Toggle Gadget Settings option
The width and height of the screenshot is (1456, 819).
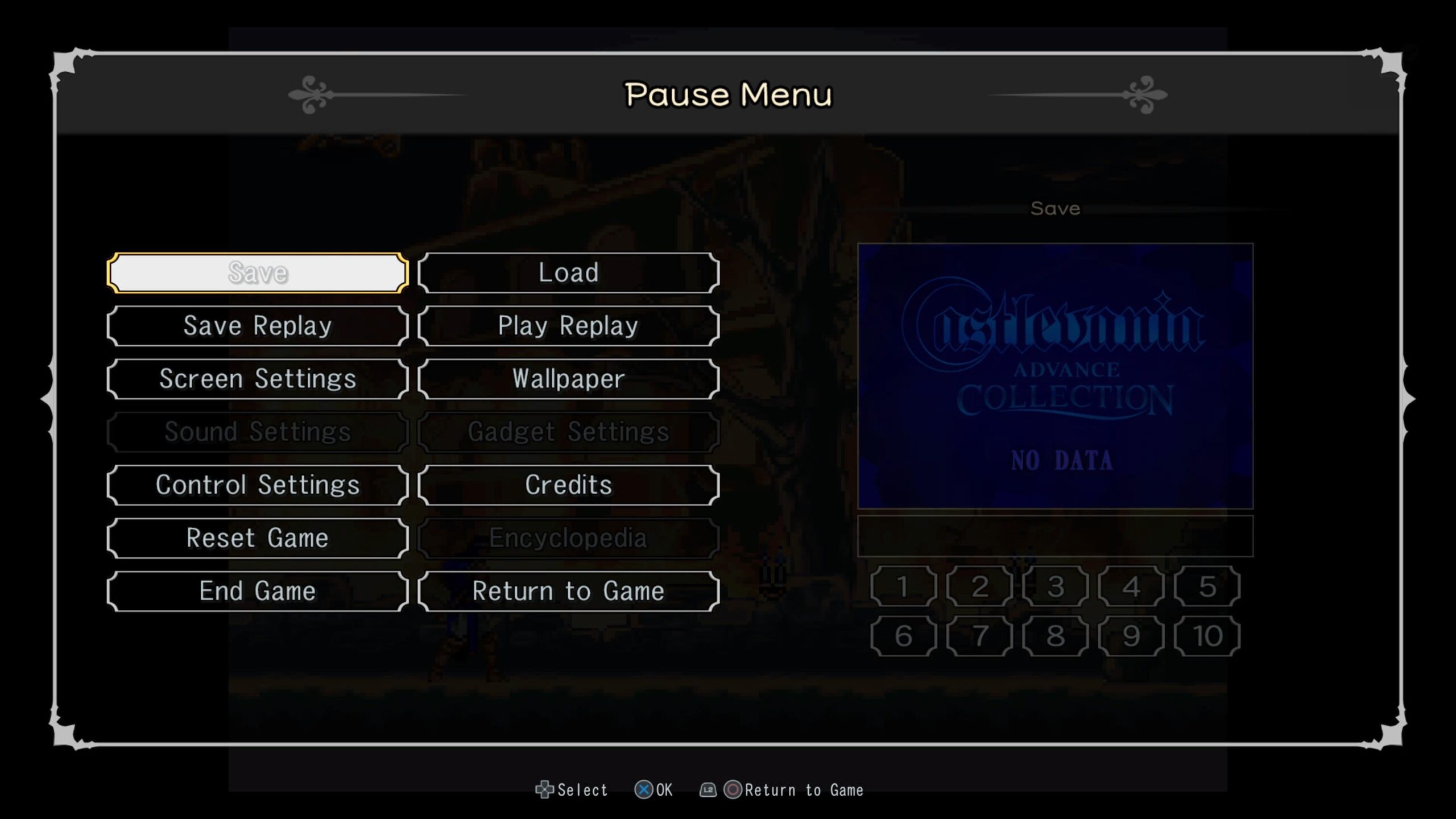(x=568, y=432)
